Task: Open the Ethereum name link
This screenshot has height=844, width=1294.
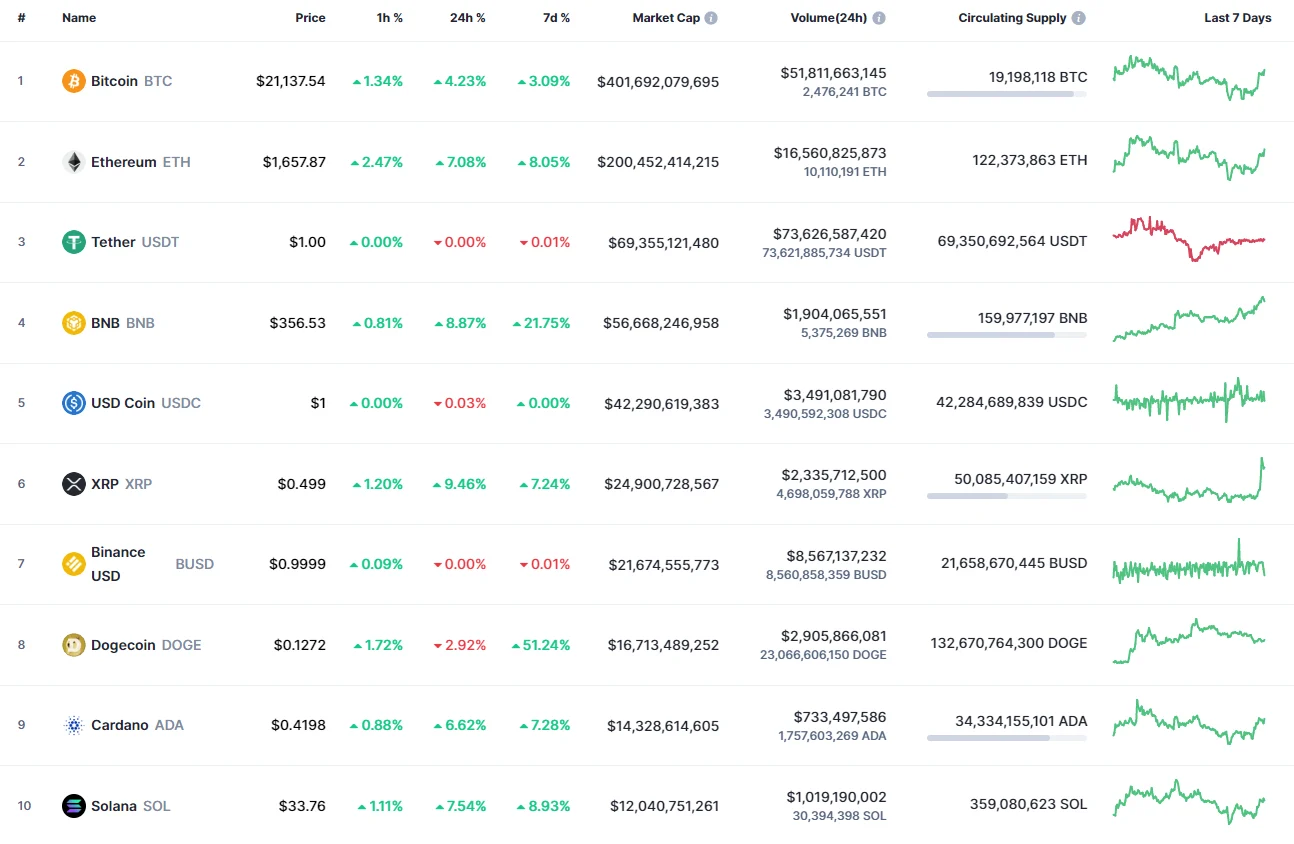Action: click(123, 161)
